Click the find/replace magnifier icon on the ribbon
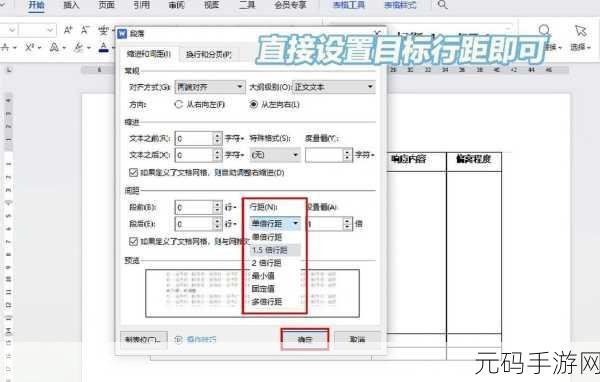The height and width of the screenshot is (382, 600). click(544, 31)
